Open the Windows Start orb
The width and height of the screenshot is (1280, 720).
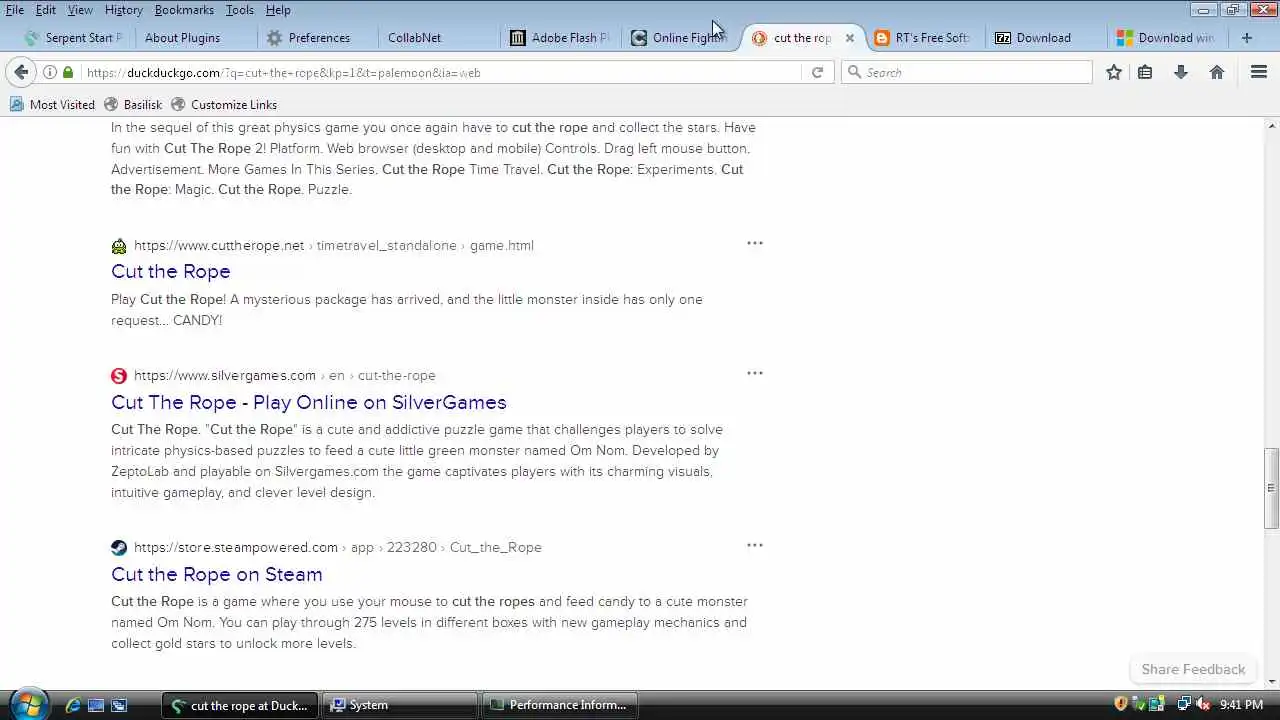pyautogui.click(x=27, y=704)
